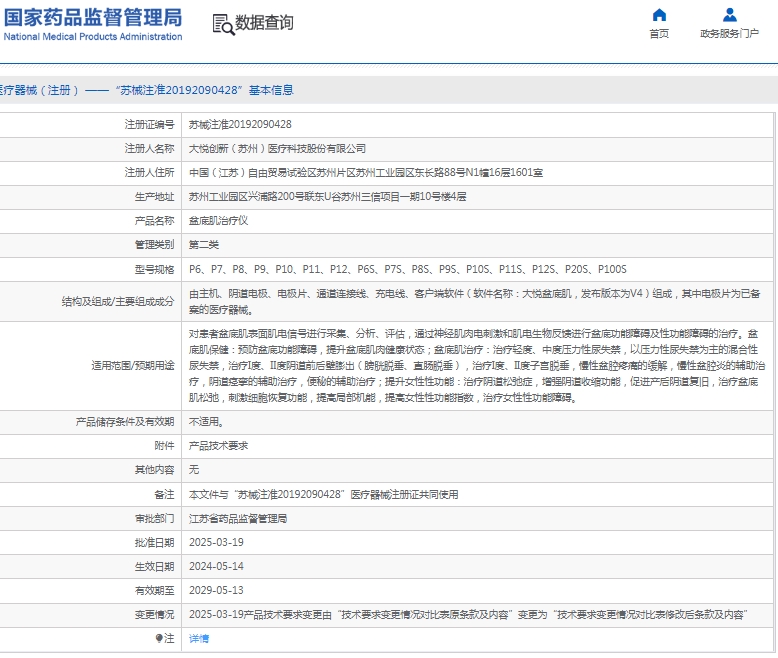Viewport: 778px width, 658px height.
Task: Click the bullet icon beside 注
Action: click(159, 638)
